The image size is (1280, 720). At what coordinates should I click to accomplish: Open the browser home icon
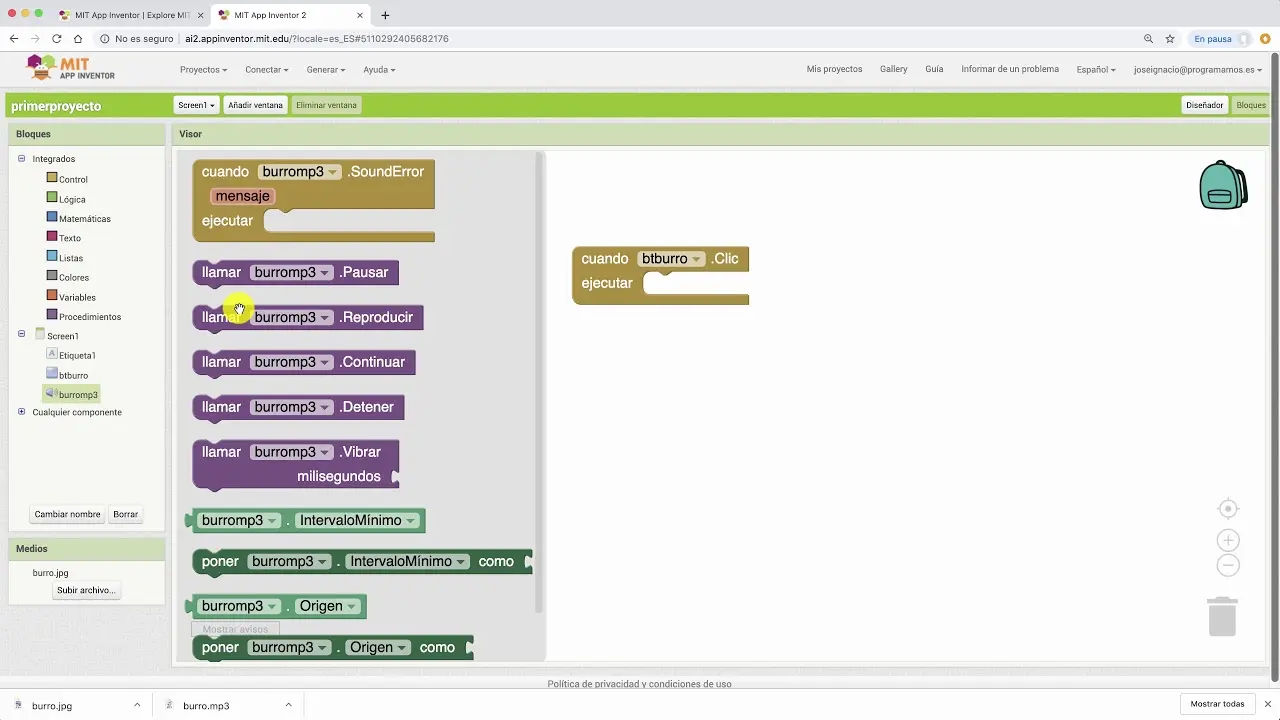pos(78,39)
